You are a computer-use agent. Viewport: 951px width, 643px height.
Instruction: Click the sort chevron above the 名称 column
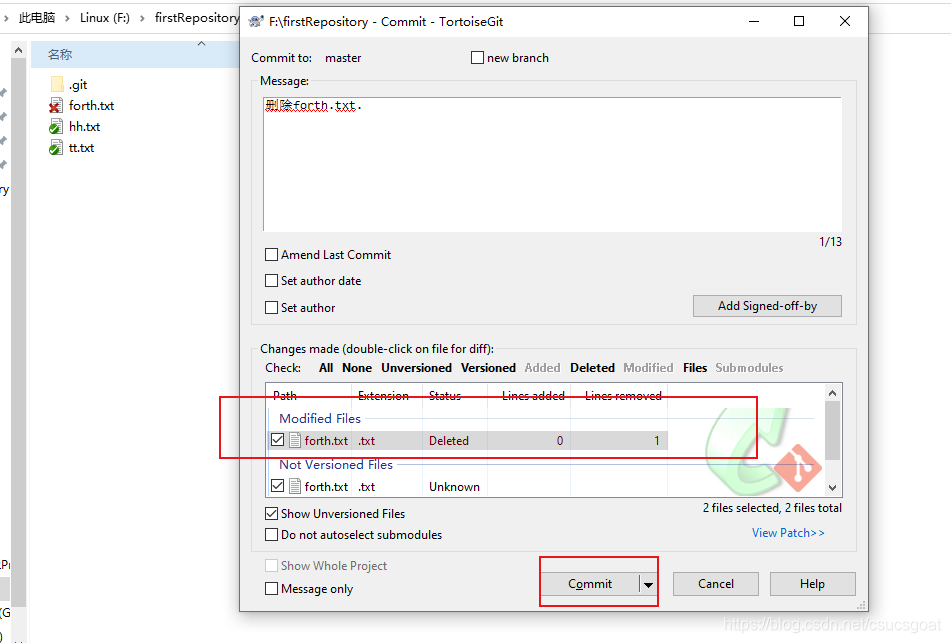coord(202,44)
